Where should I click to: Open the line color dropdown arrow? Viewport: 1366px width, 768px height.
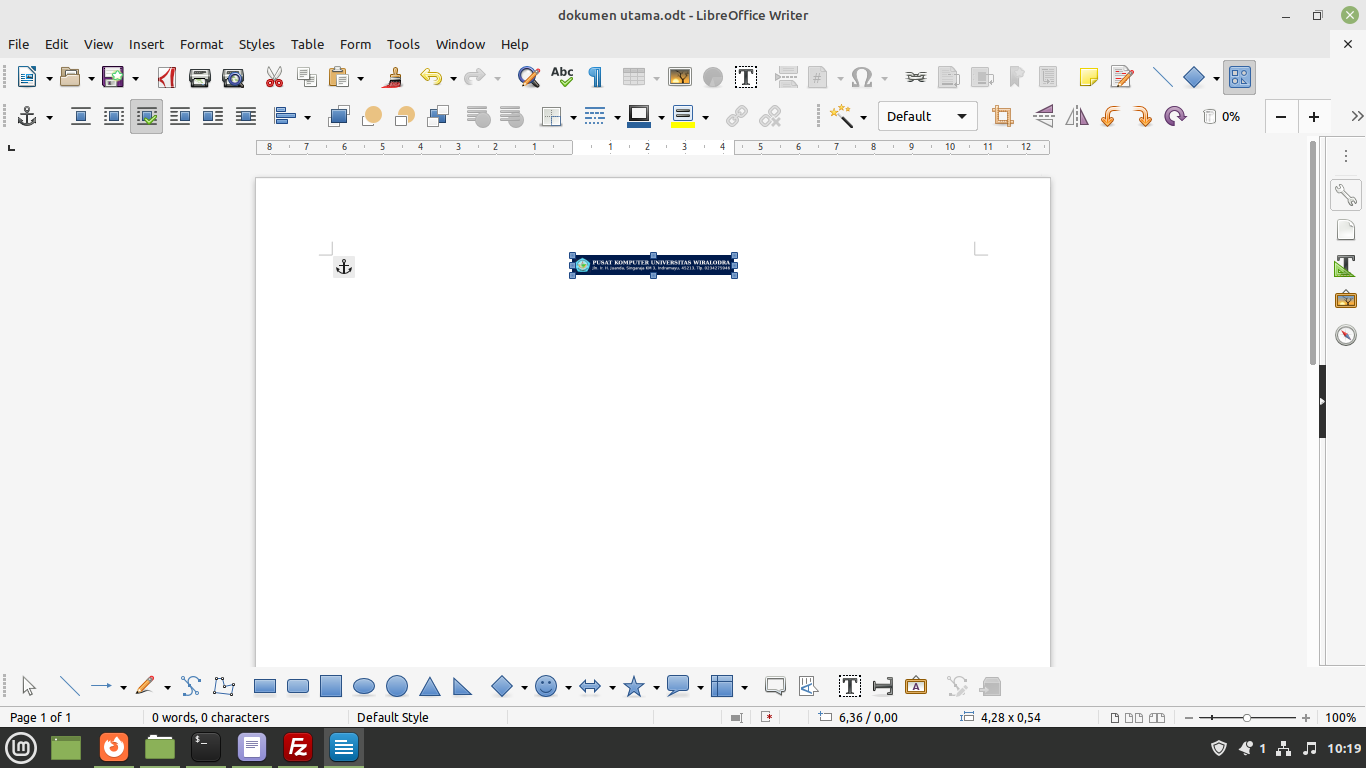click(x=661, y=118)
